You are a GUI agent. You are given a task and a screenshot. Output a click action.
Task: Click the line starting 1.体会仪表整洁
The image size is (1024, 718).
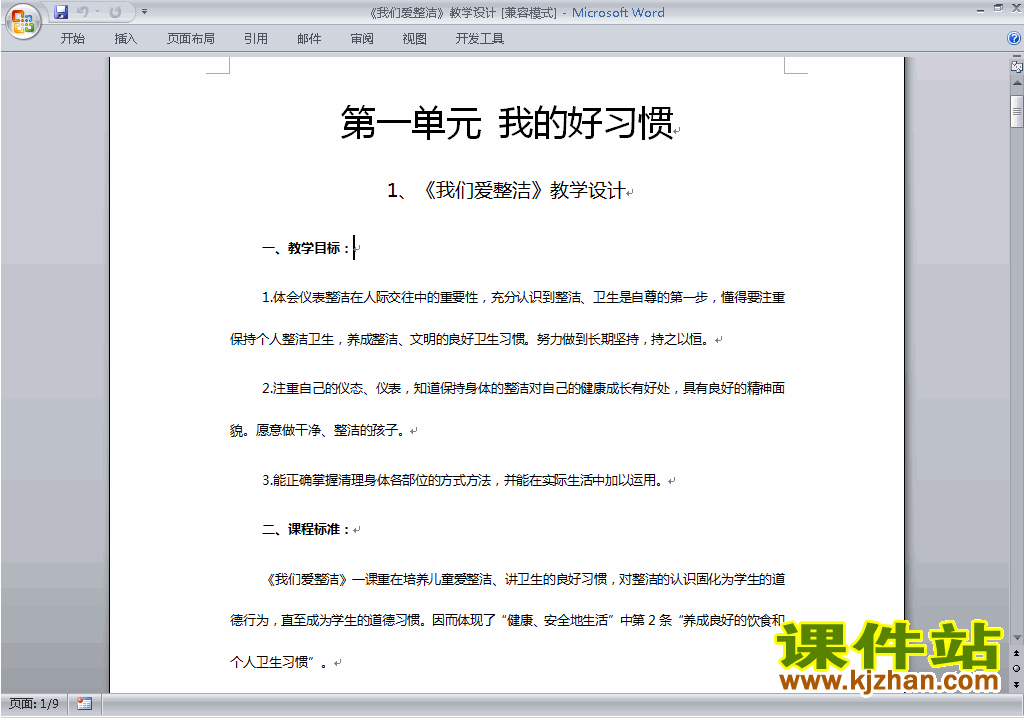coord(523,297)
